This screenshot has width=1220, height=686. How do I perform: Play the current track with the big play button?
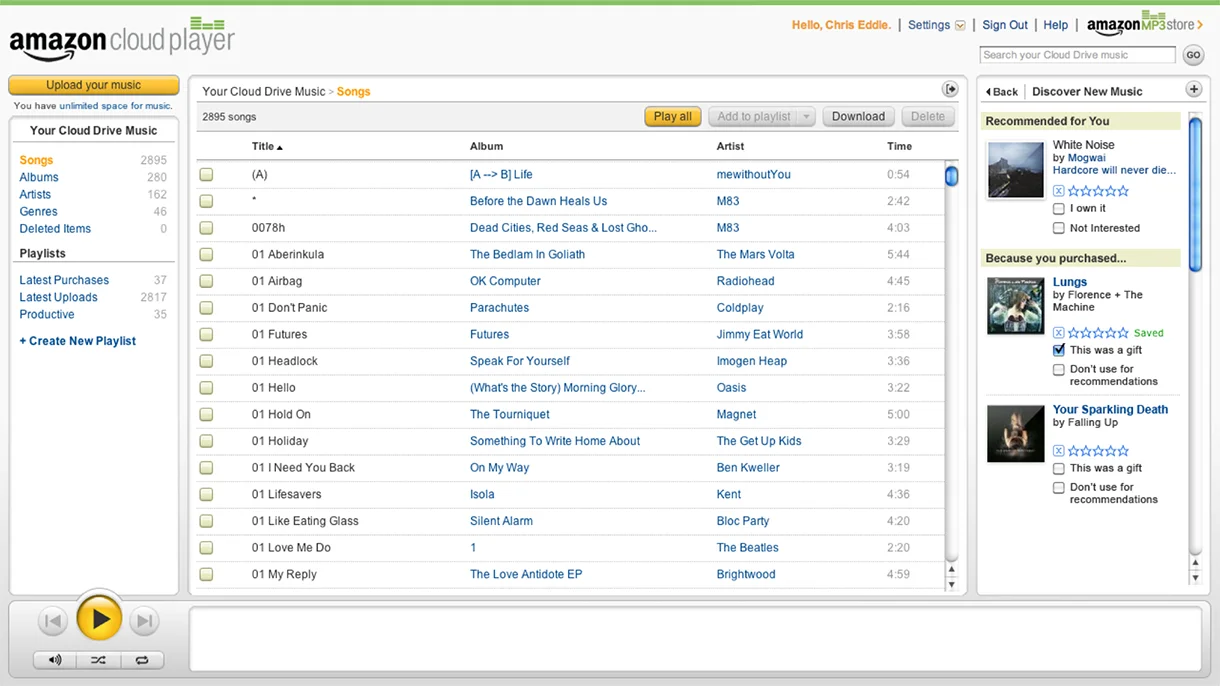point(99,620)
